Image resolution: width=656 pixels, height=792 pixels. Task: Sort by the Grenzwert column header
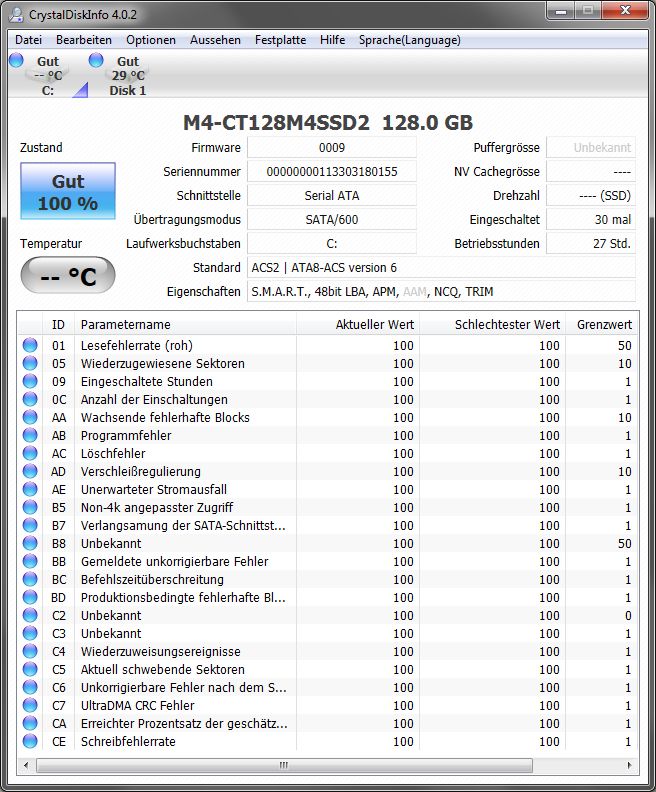(x=601, y=324)
